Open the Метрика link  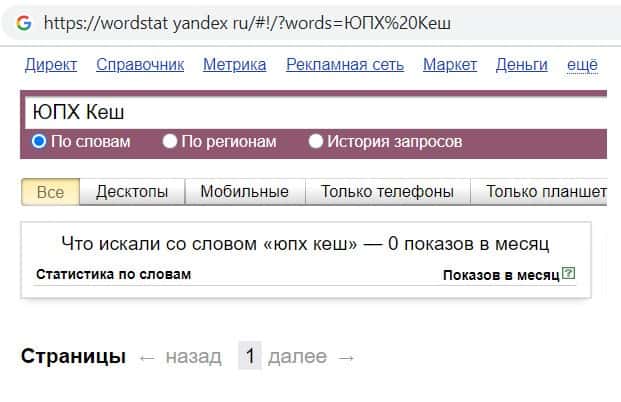point(234,65)
